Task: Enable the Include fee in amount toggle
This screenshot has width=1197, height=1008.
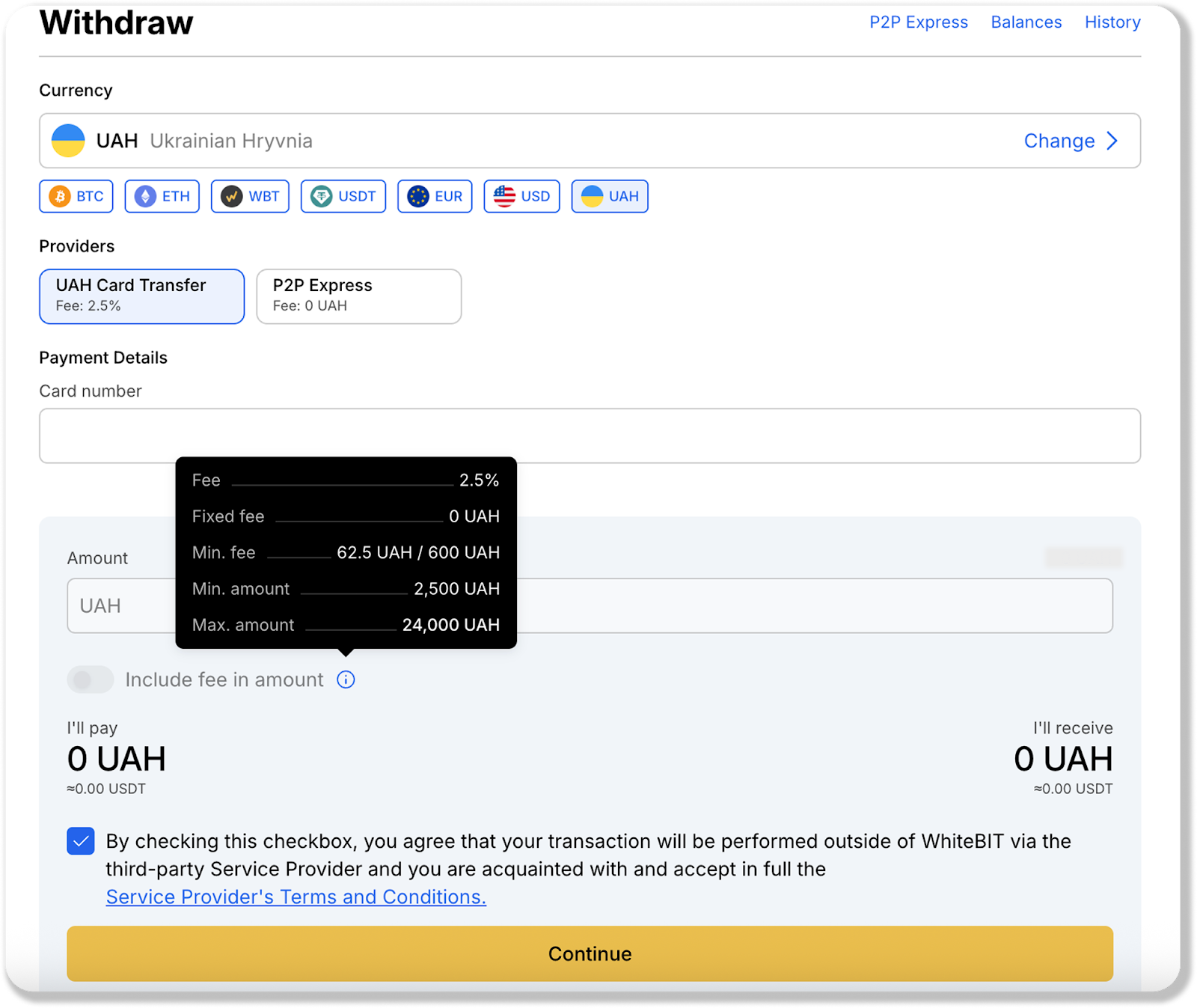Action: click(x=91, y=679)
